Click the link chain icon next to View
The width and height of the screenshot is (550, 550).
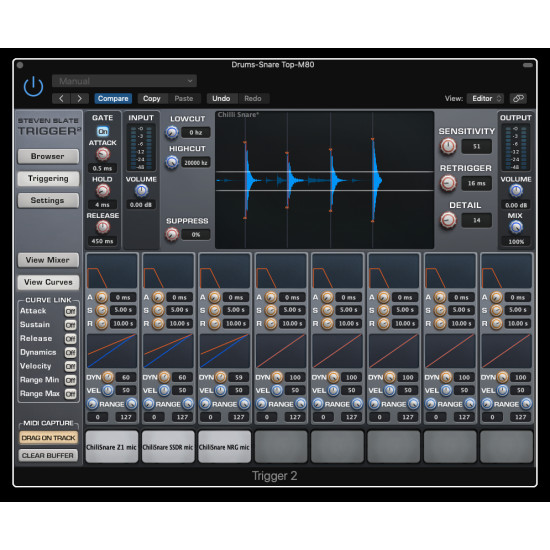pyautogui.click(x=518, y=99)
